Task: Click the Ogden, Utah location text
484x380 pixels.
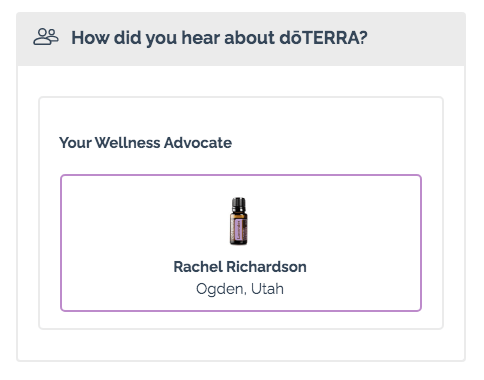Action: click(240, 289)
